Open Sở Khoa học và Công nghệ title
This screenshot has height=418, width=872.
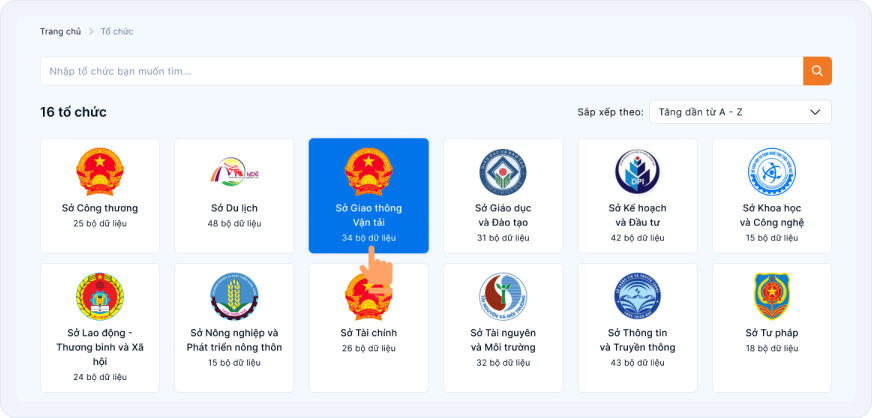772,216
